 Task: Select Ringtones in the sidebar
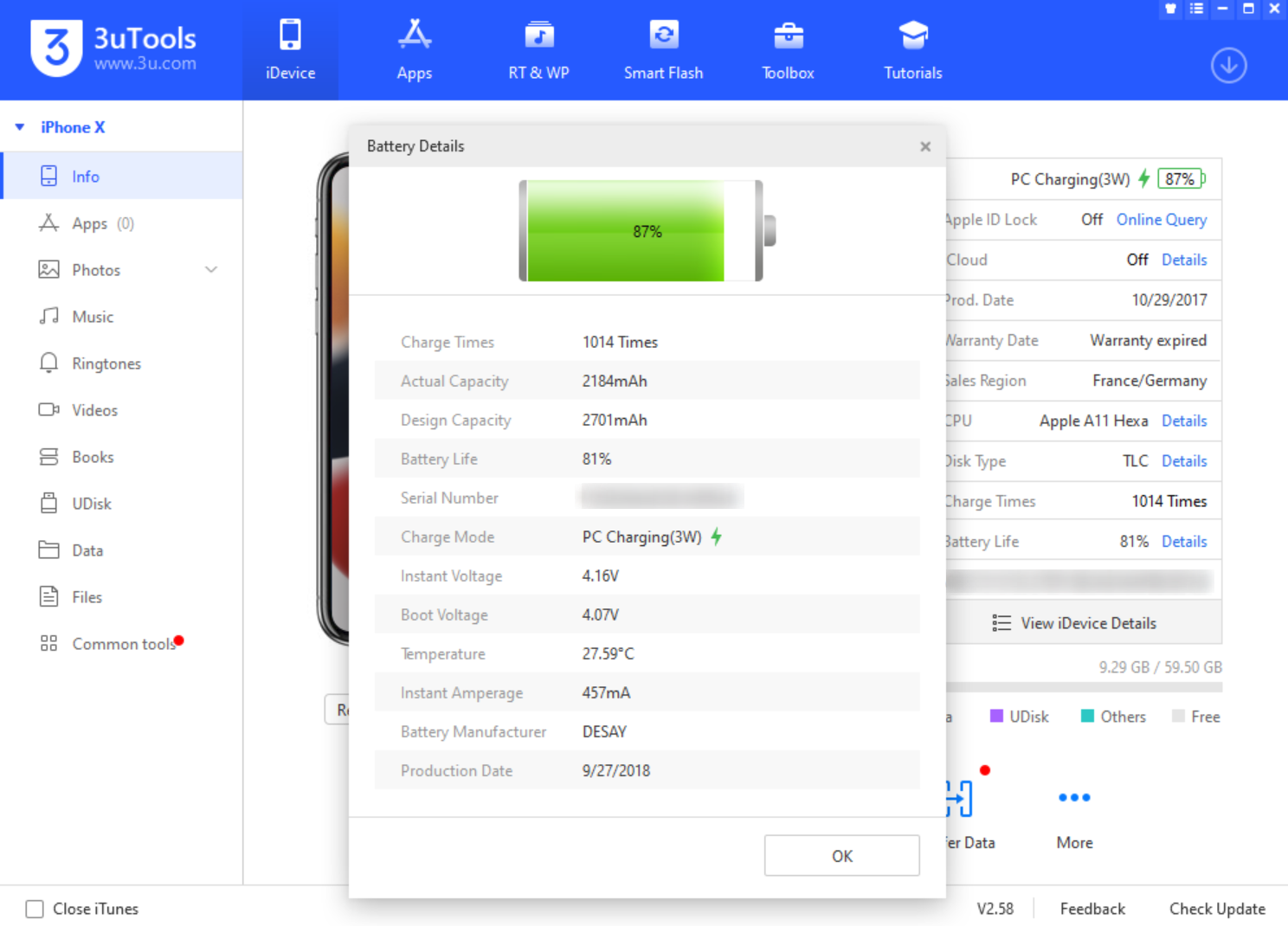point(106,363)
